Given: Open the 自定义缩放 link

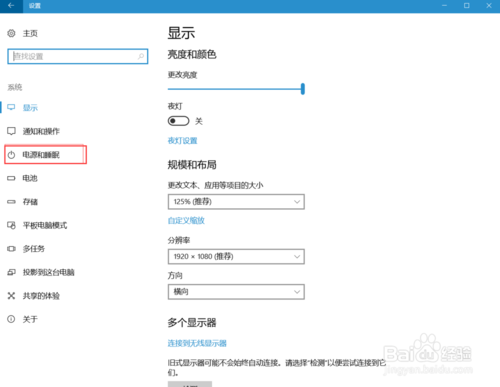Looking at the screenshot, I should (186, 220).
